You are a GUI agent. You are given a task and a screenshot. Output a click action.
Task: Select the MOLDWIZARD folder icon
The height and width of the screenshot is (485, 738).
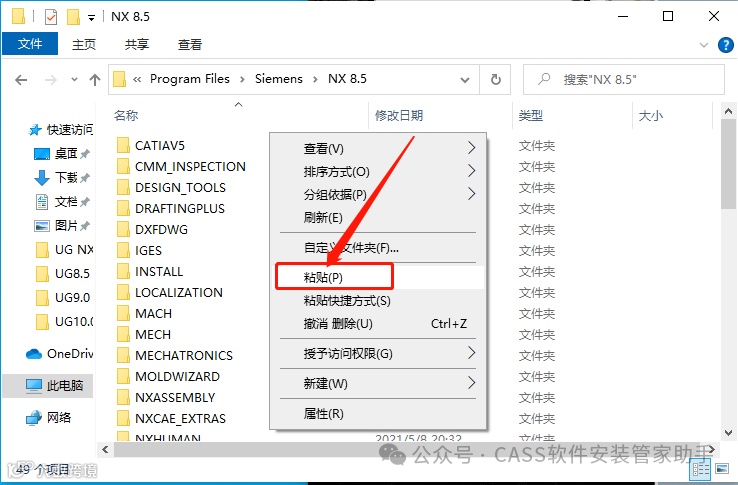(x=123, y=376)
